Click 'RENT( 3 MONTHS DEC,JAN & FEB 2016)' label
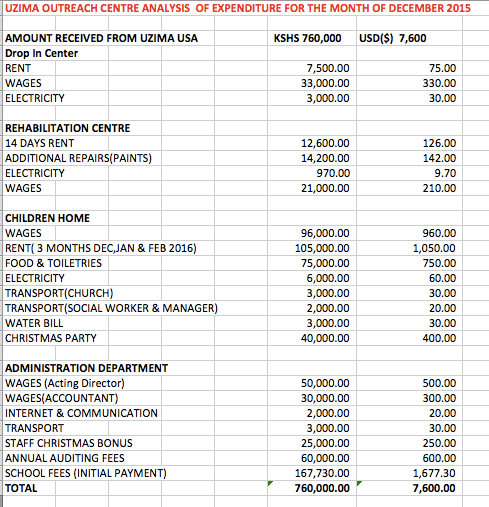 (x=101, y=248)
